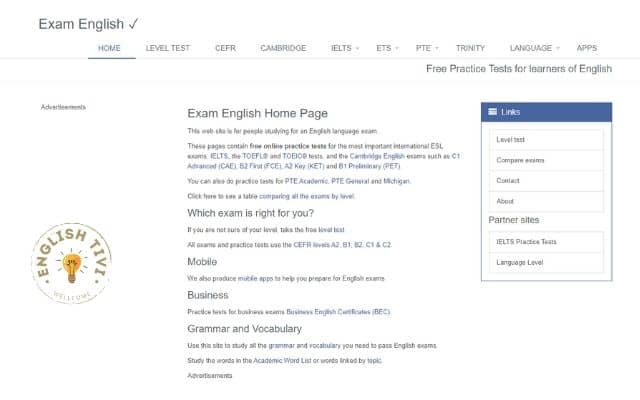Follow the PTE General link
This screenshot has width=640, height=400.
tap(350, 181)
